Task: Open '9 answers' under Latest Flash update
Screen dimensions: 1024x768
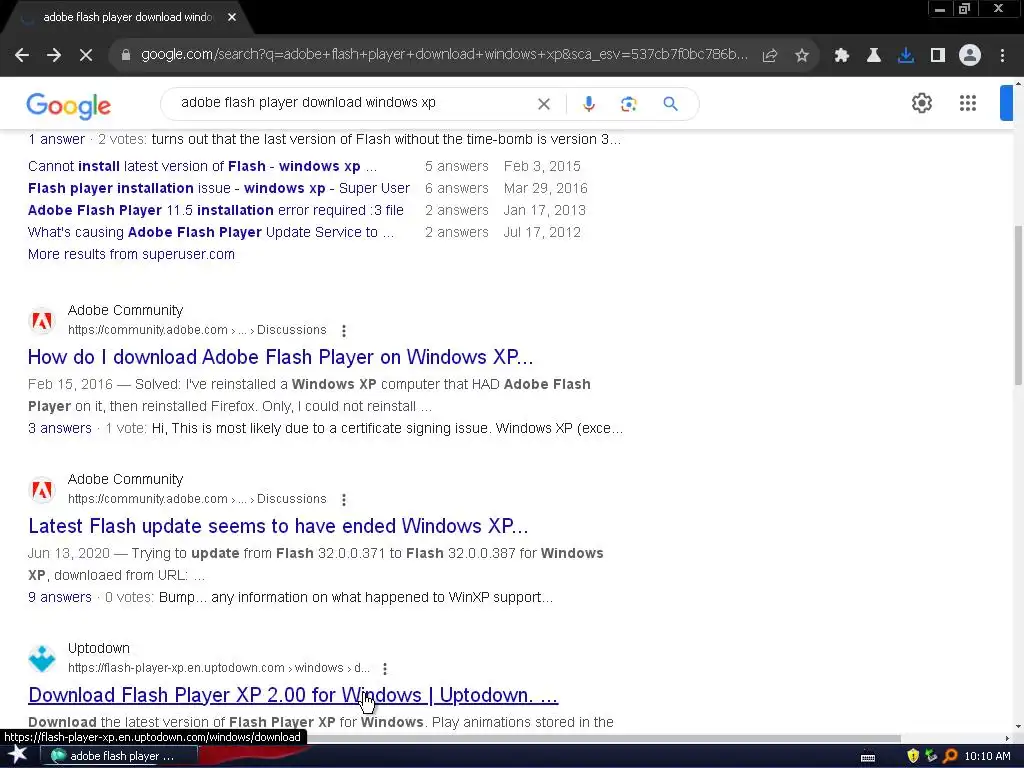Action: click(x=59, y=598)
